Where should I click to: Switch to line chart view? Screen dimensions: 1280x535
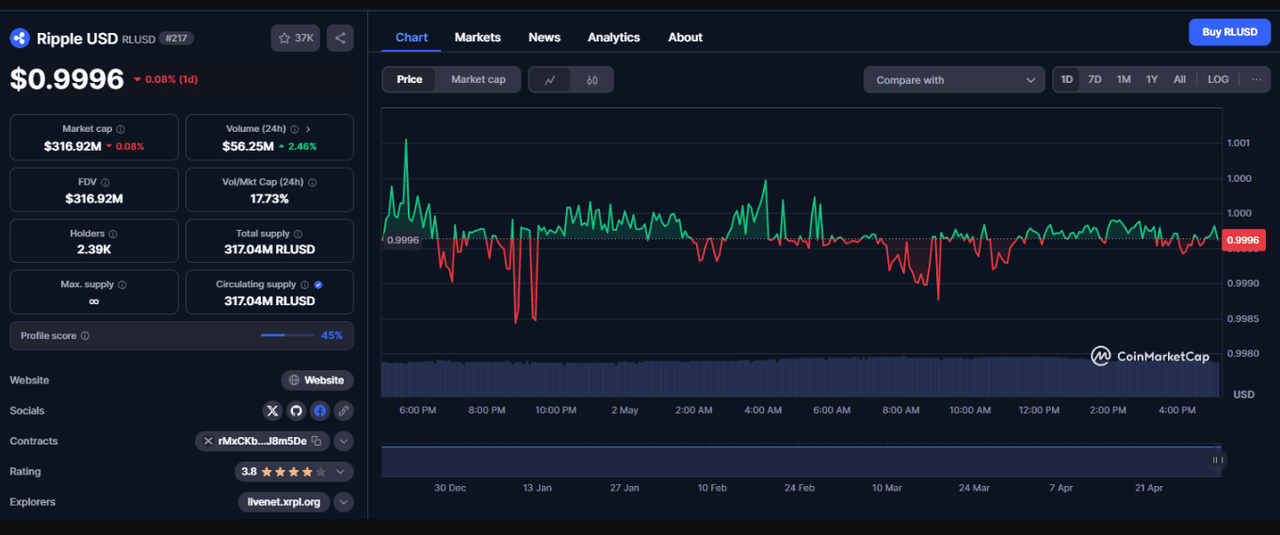pos(550,80)
